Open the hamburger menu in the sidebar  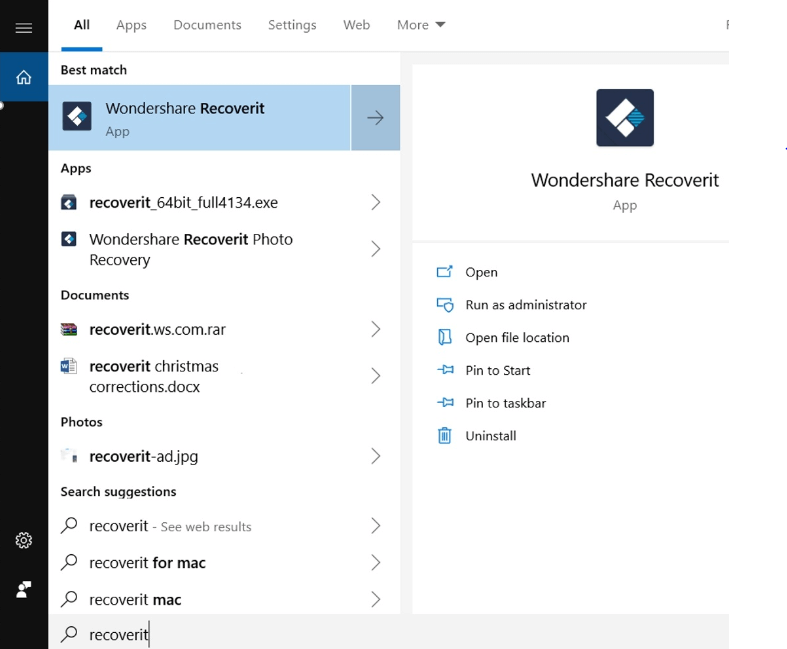pyautogui.click(x=24, y=28)
